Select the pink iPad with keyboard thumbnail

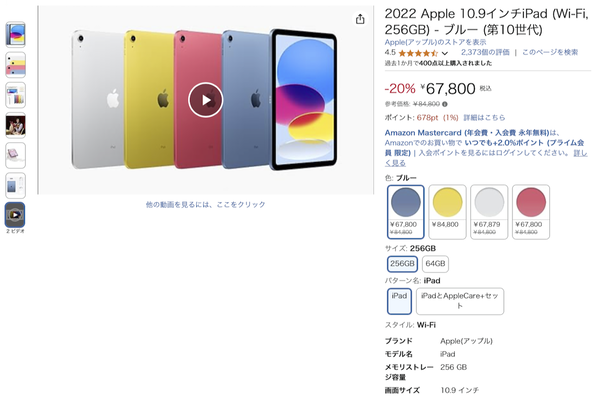point(15,155)
